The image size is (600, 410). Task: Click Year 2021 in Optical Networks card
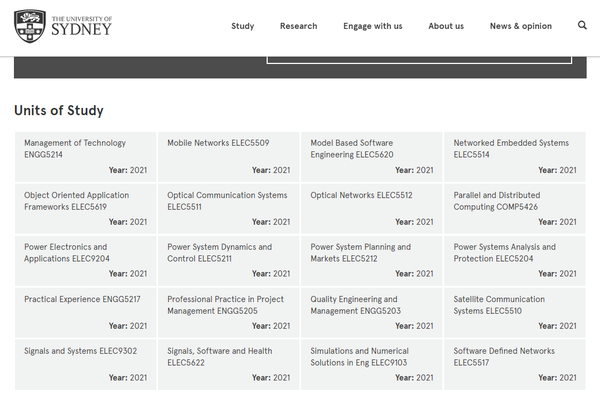pyautogui.click(x=414, y=222)
